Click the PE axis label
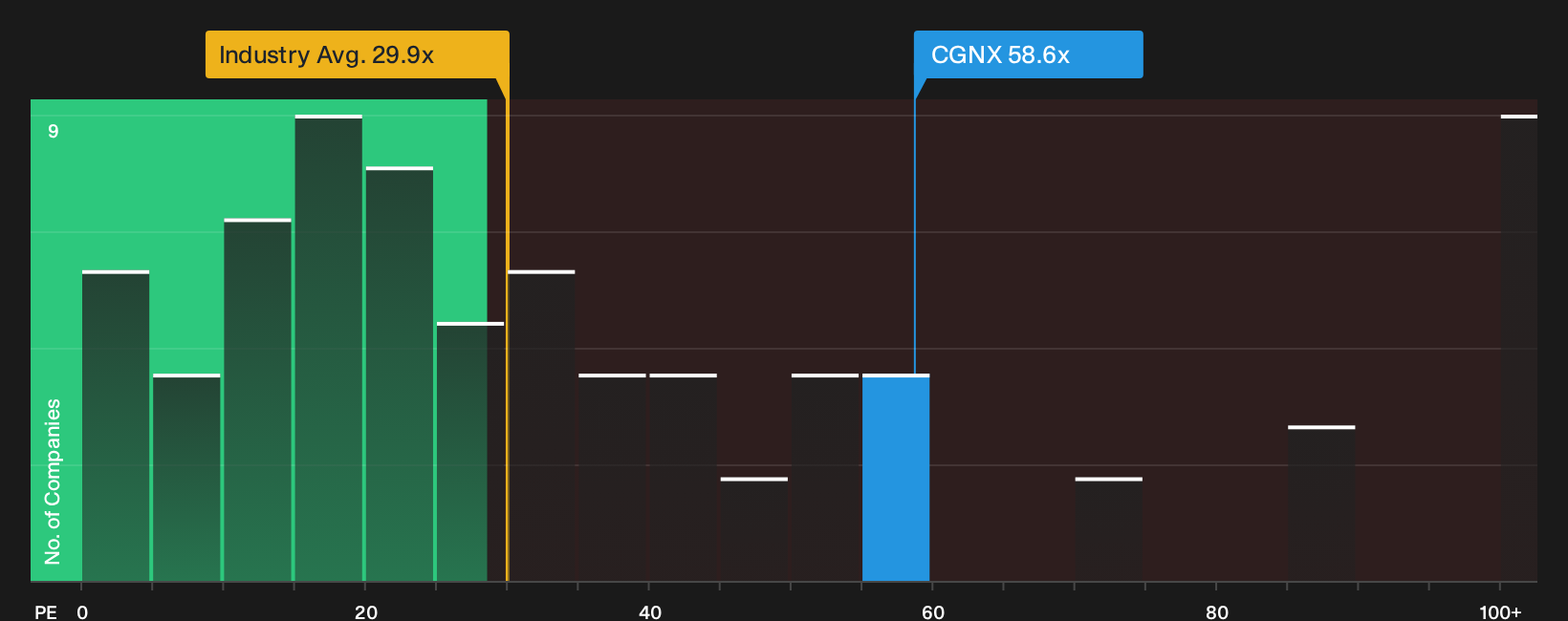1568x621 pixels. pos(46,611)
